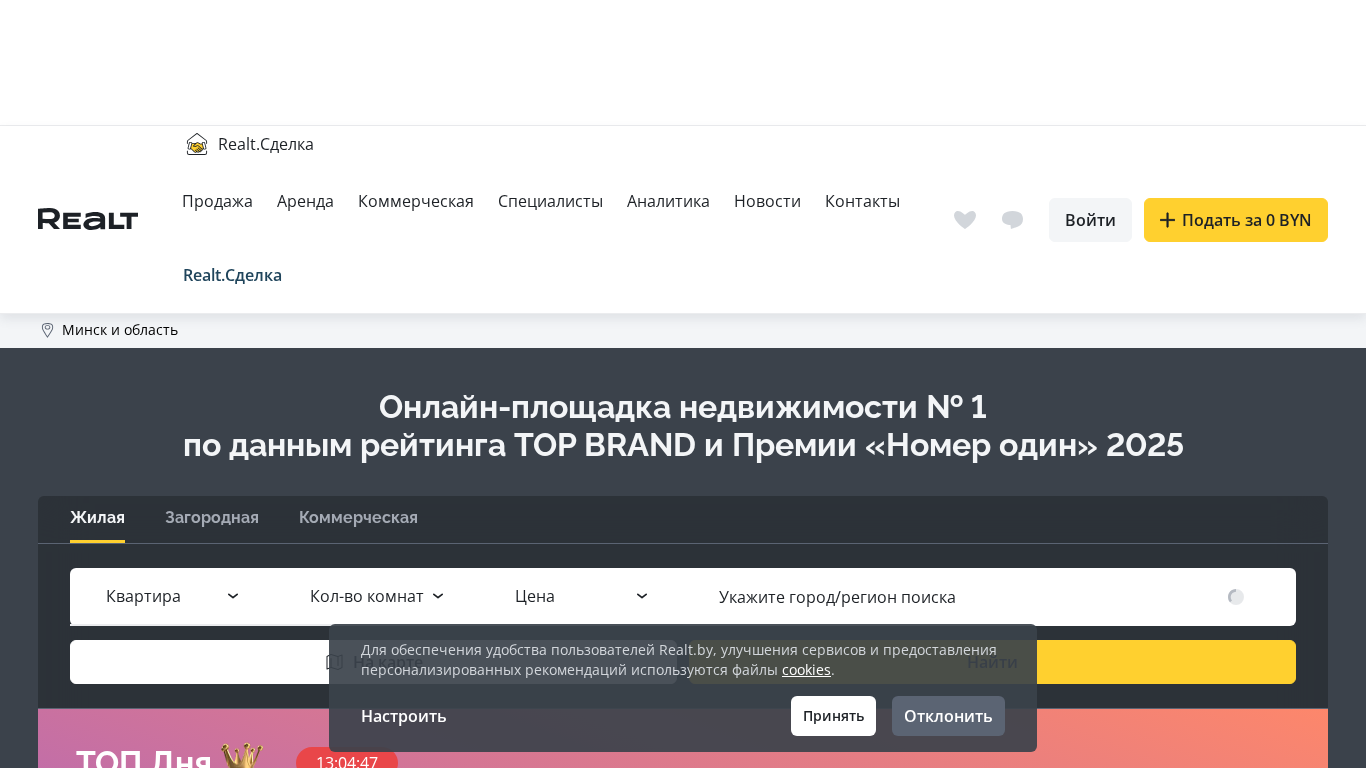This screenshot has width=1366, height=768.
Task: Open the Новости section
Action: [767, 201]
